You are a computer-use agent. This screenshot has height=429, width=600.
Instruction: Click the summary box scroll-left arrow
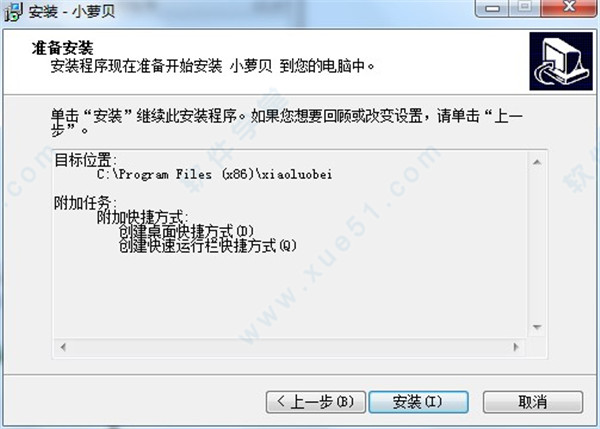(x=63, y=347)
